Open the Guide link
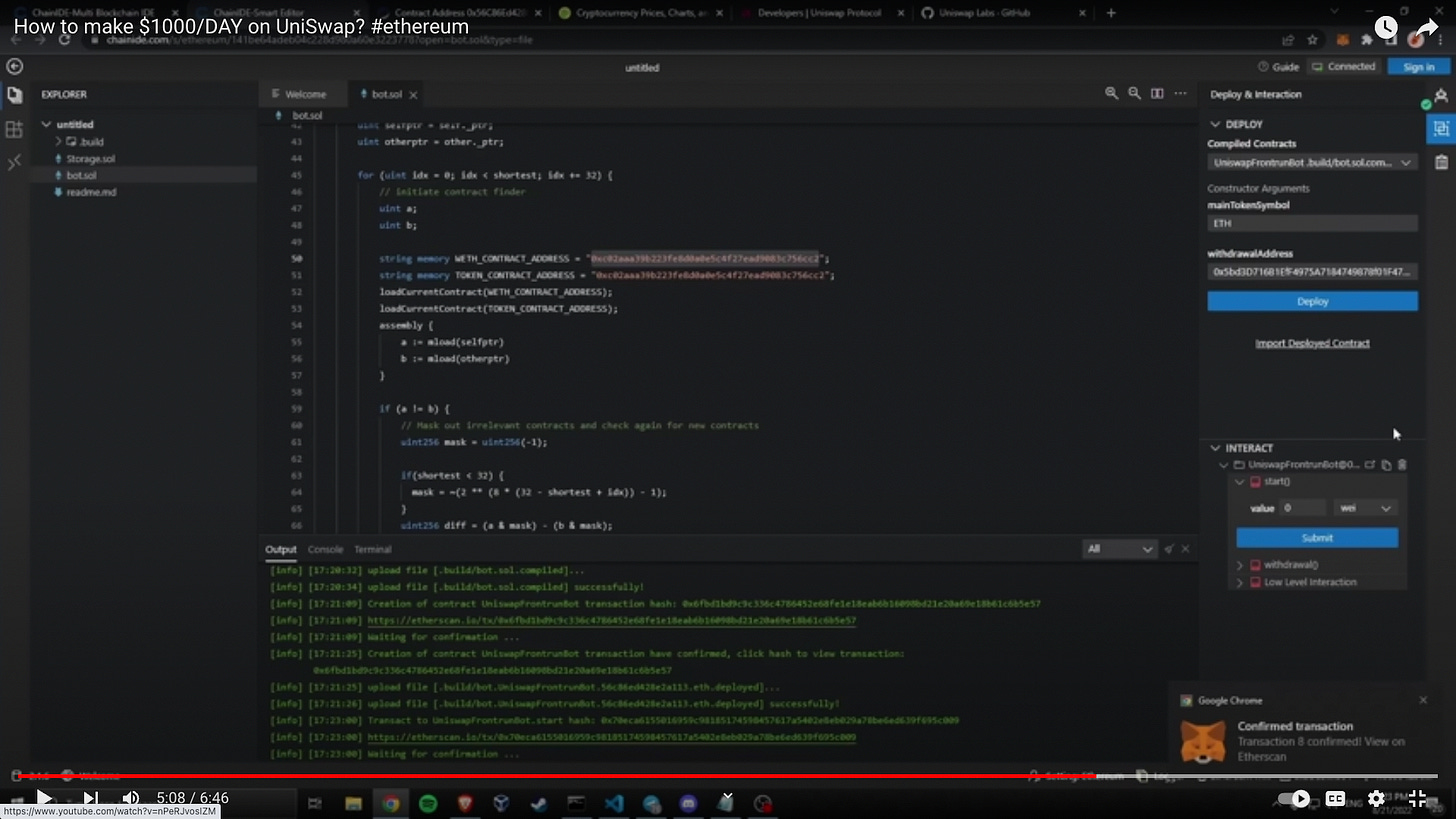 click(1278, 66)
